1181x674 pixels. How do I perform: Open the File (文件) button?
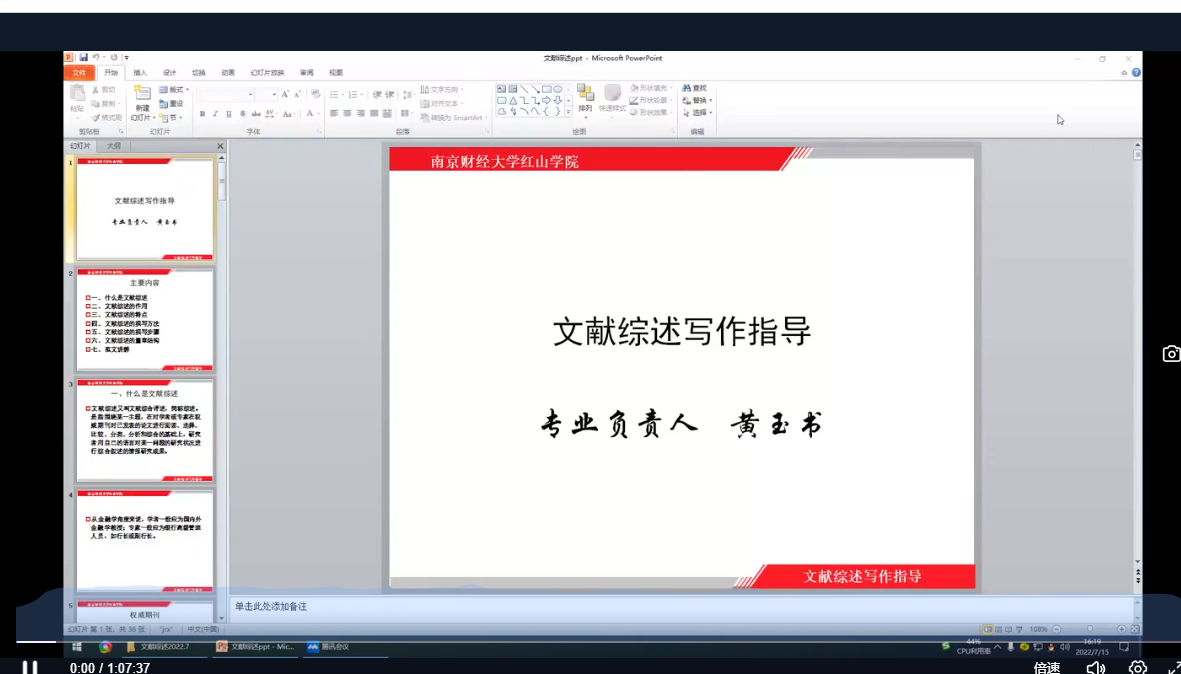[79, 73]
